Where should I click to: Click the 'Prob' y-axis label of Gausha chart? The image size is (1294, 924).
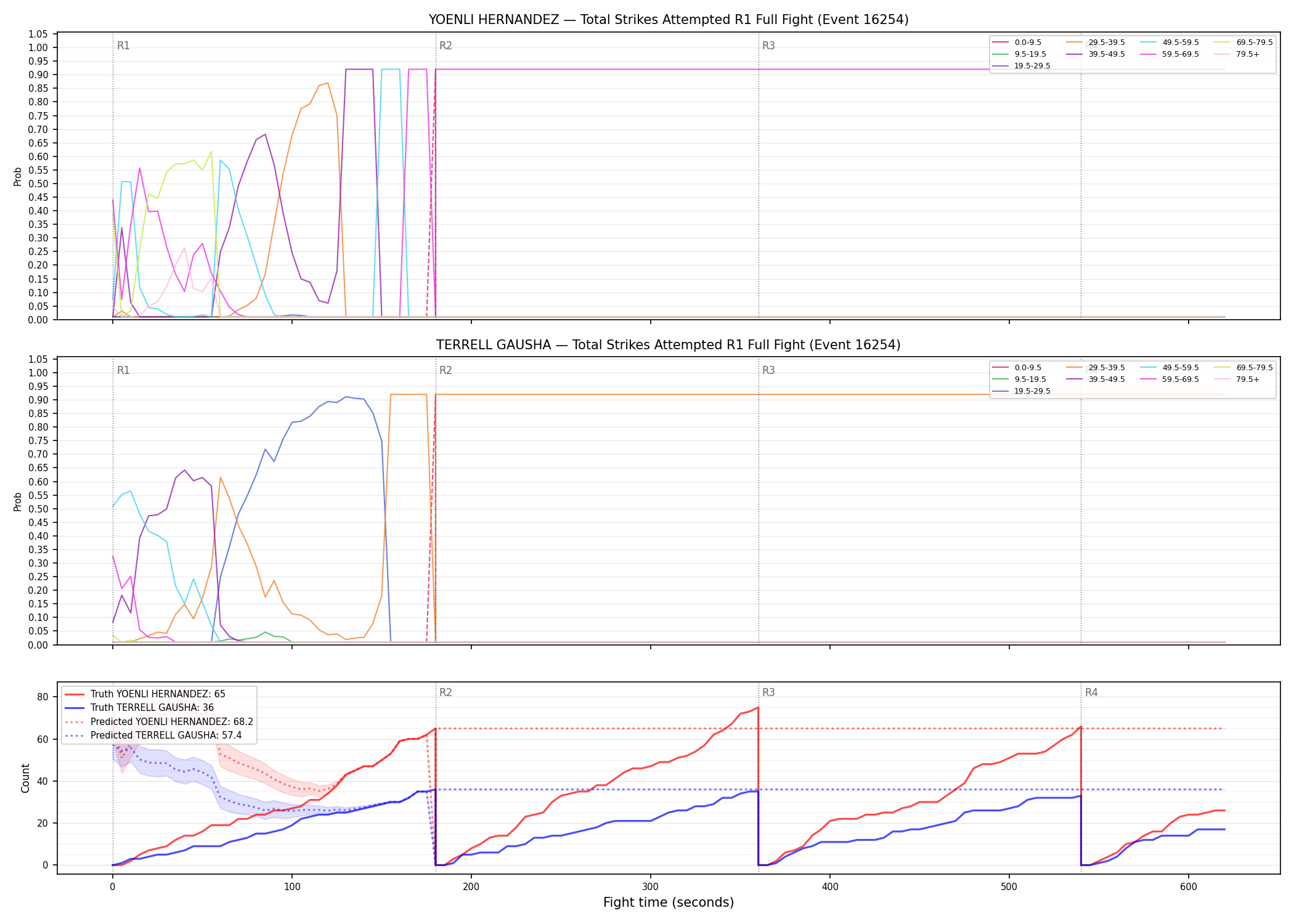[18, 501]
